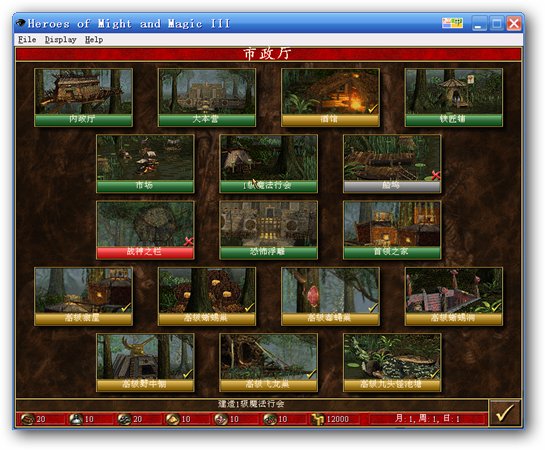This screenshot has width=545, height=450.
Task: Build the 1级魔法行会 mage guild
Action: coord(269,164)
